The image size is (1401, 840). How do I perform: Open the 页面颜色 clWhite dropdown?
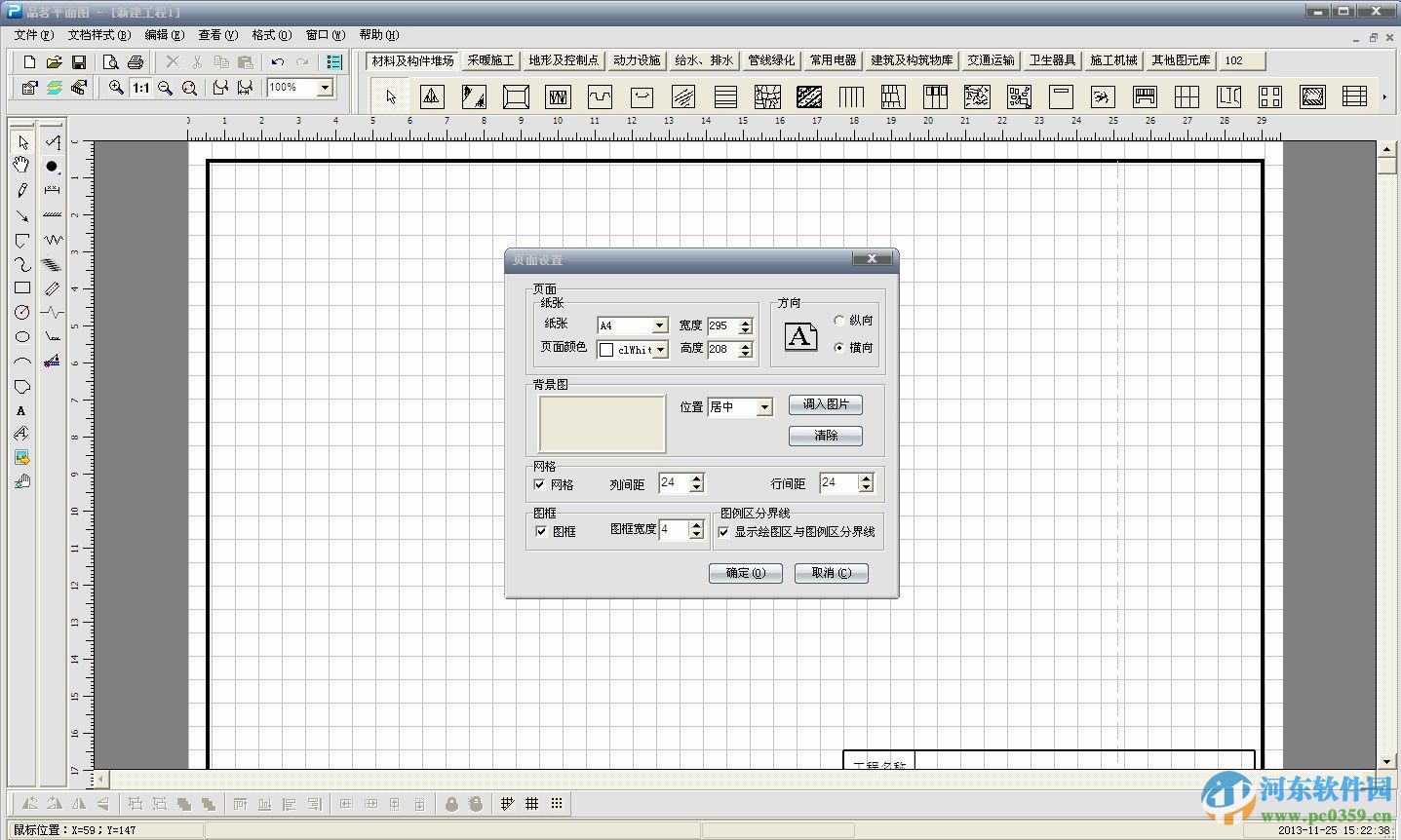tap(660, 350)
